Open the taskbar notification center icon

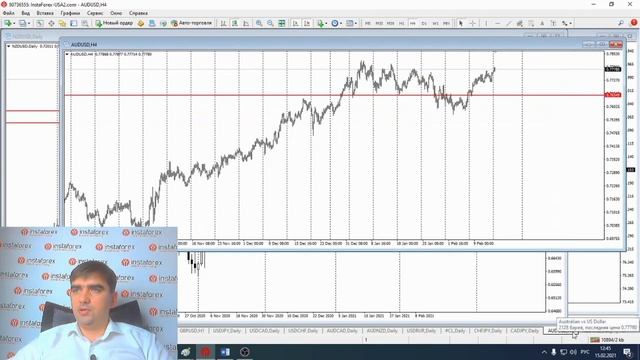coord(628,352)
